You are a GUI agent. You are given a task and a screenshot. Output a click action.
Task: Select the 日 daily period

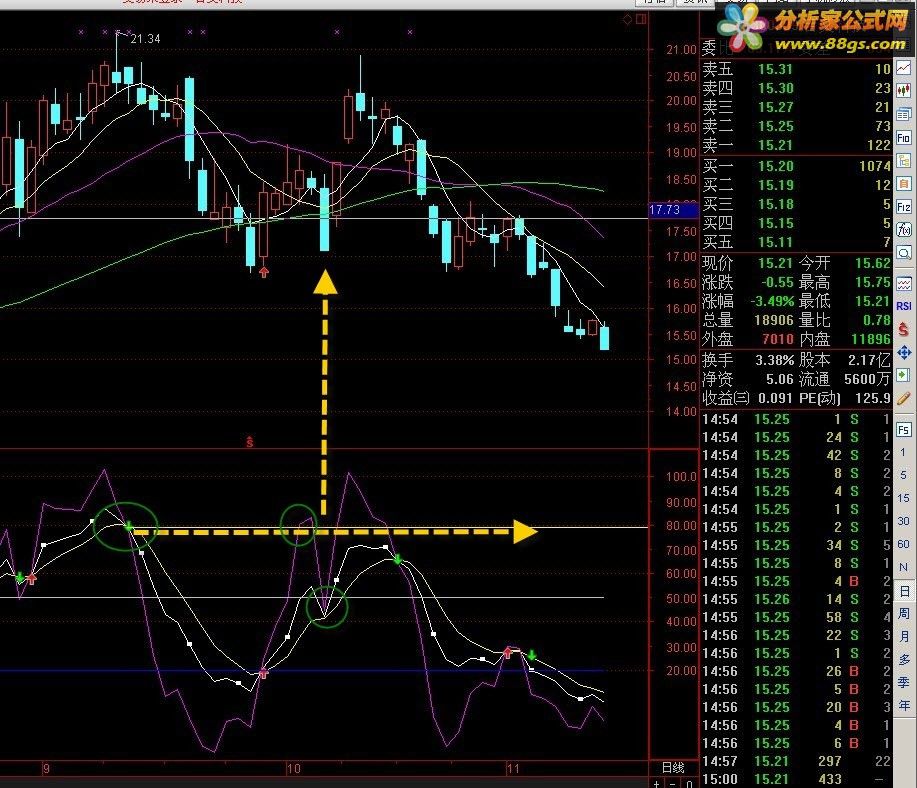tap(904, 591)
